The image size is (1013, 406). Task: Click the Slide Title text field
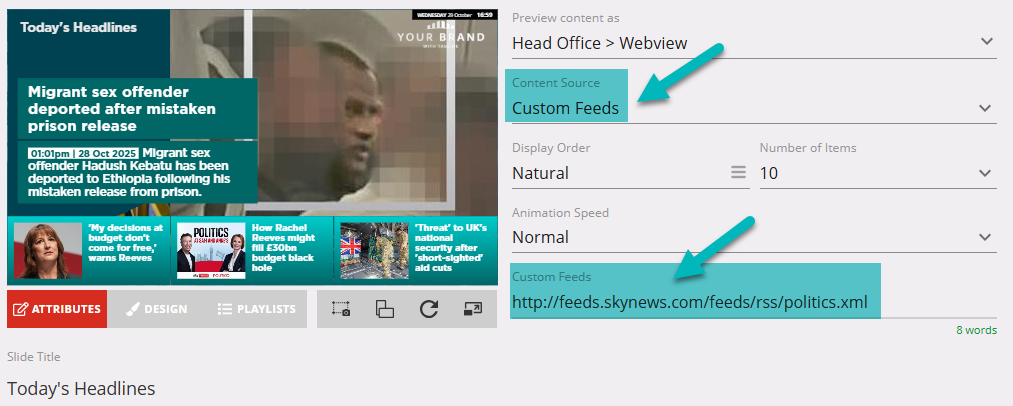(x=250, y=387)
